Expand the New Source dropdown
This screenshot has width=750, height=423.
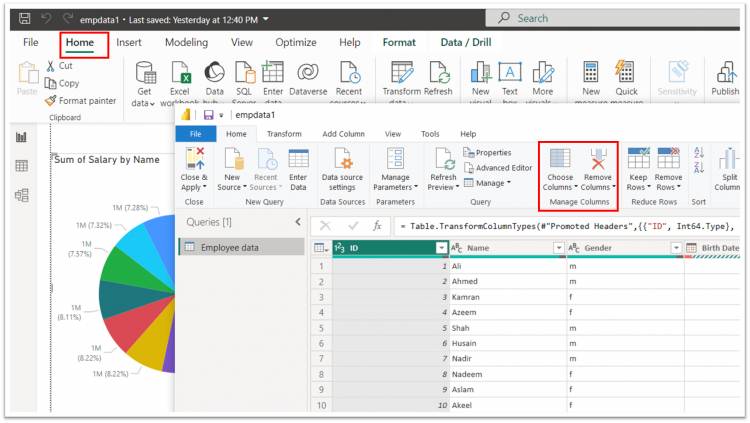tap(245, 187)
